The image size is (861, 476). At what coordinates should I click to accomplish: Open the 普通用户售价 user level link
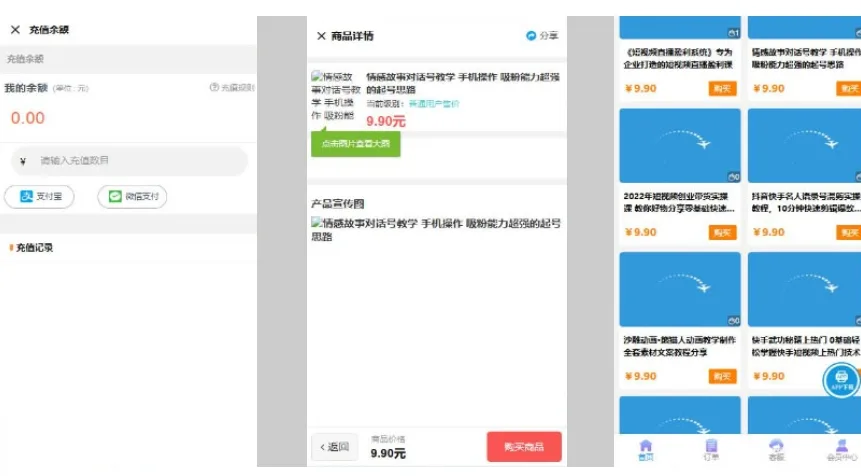click(434, 104)
